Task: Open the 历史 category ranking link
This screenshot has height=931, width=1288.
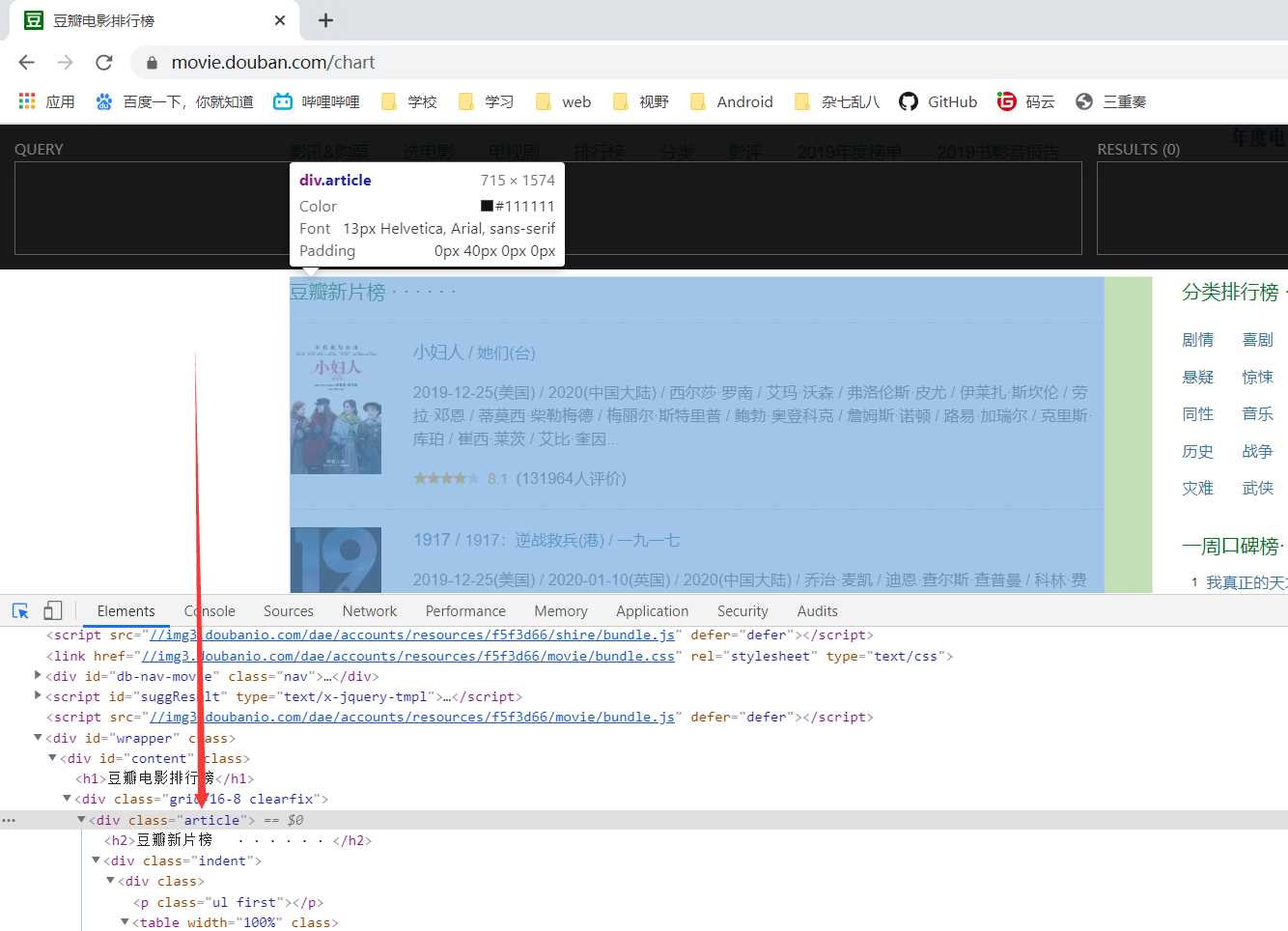Action: tap(1197, 451)
